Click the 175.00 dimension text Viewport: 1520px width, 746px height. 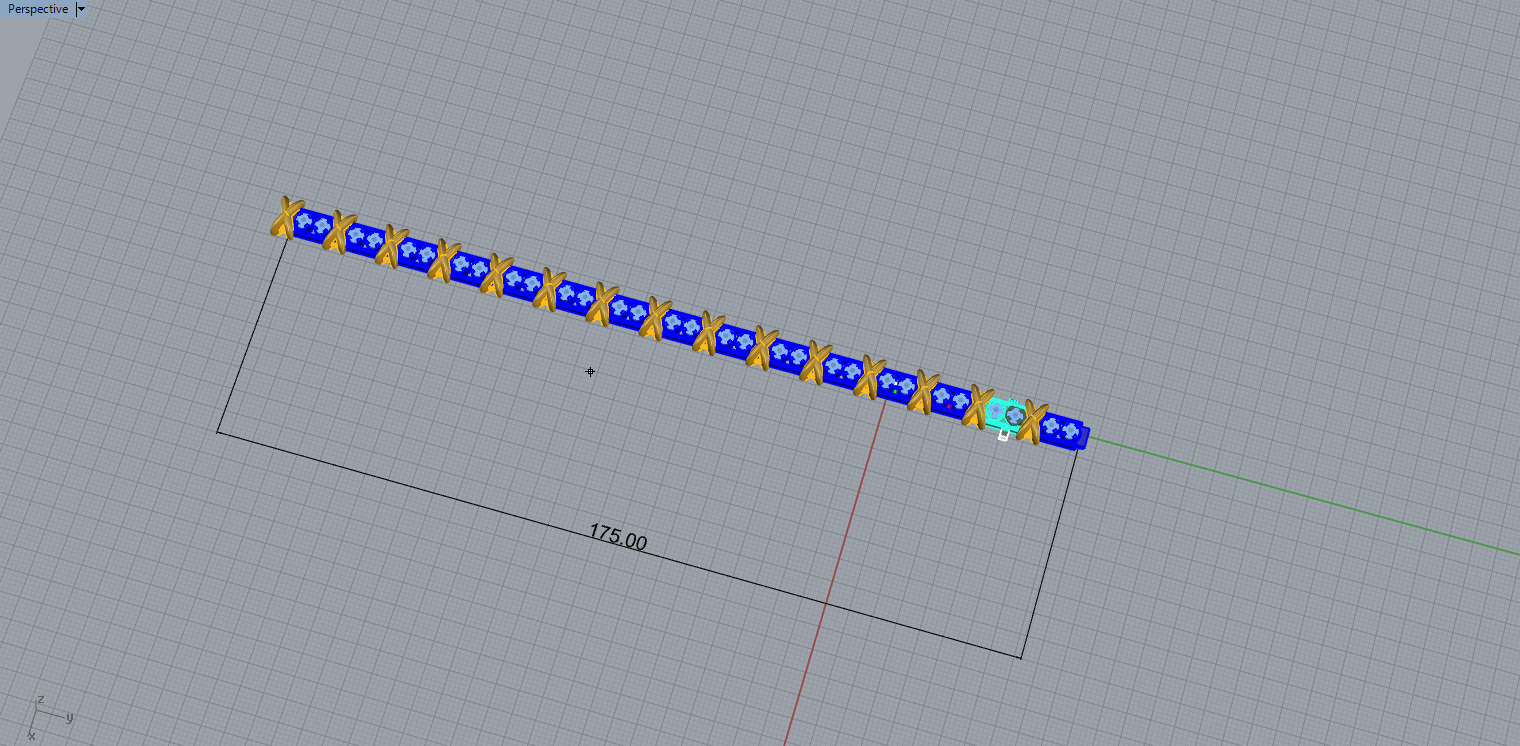click(x=617, y=537)
